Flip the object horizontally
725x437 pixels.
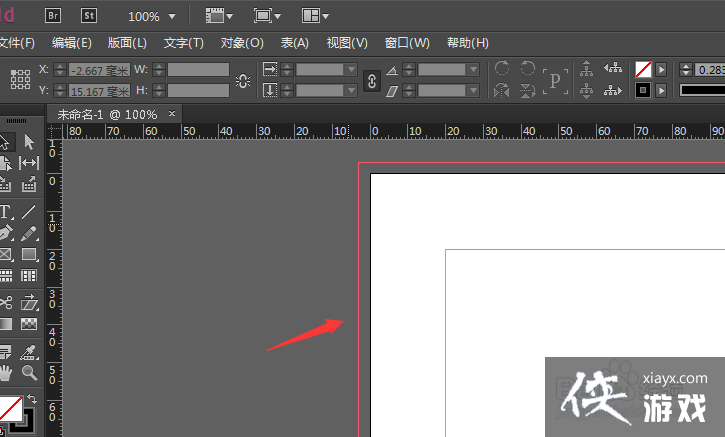502,90
